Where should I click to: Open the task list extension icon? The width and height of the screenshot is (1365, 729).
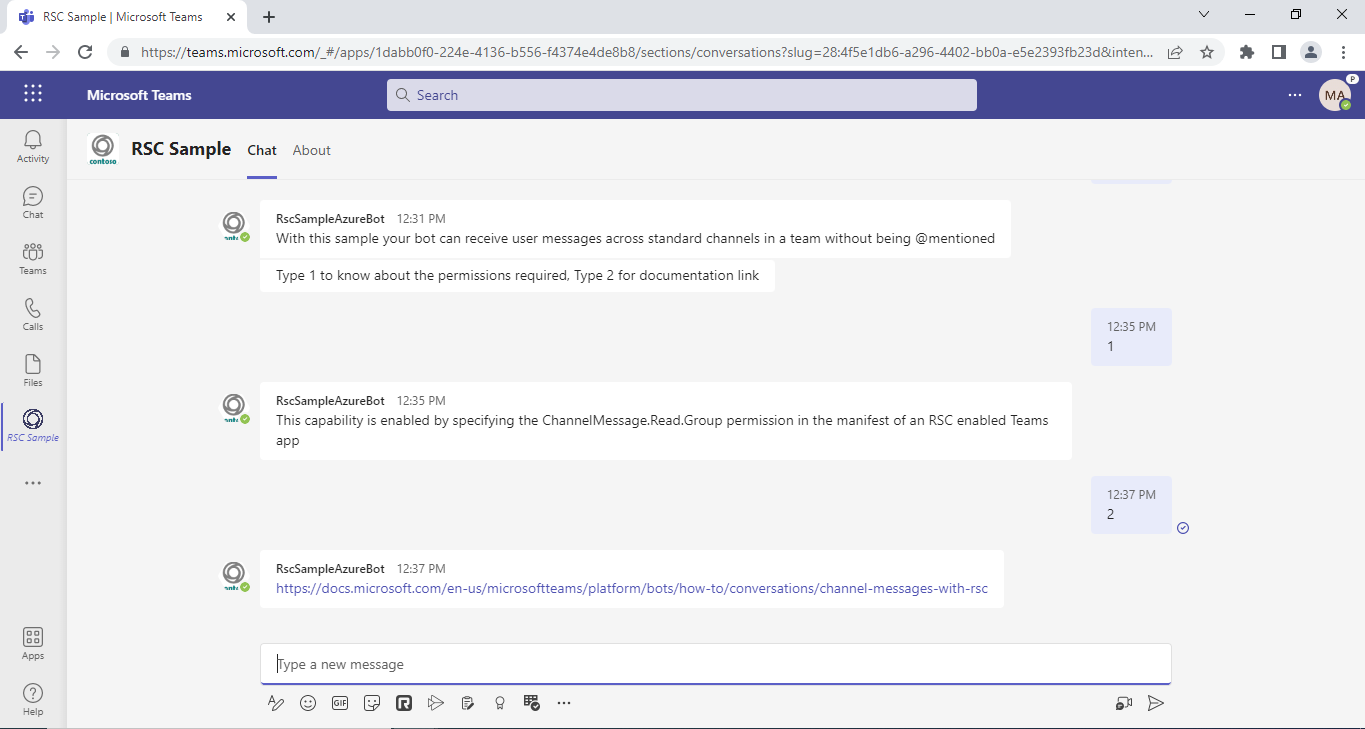click(532, 703)
